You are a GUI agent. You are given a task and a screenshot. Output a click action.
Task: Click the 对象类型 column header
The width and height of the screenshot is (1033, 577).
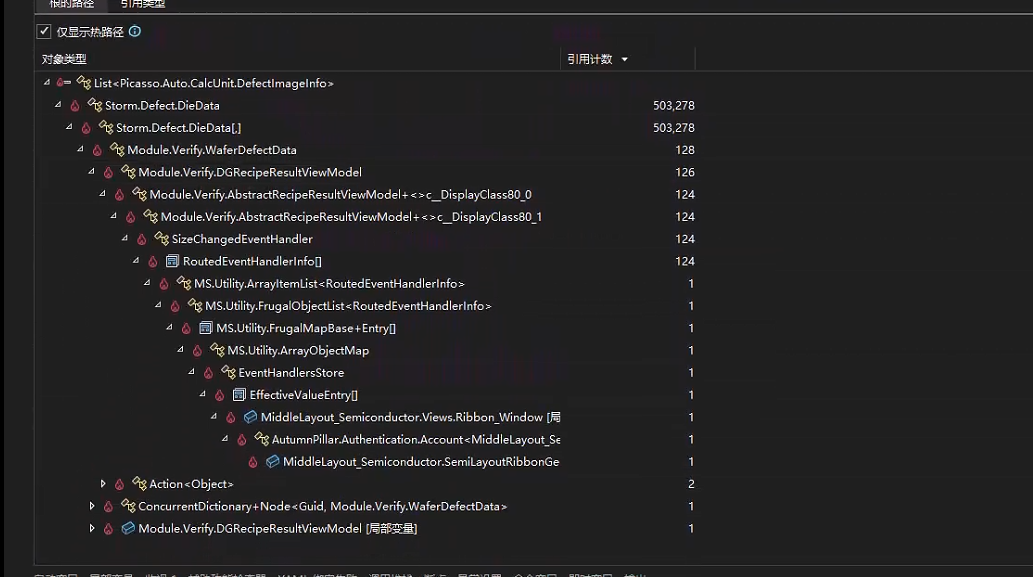(65, 60)
